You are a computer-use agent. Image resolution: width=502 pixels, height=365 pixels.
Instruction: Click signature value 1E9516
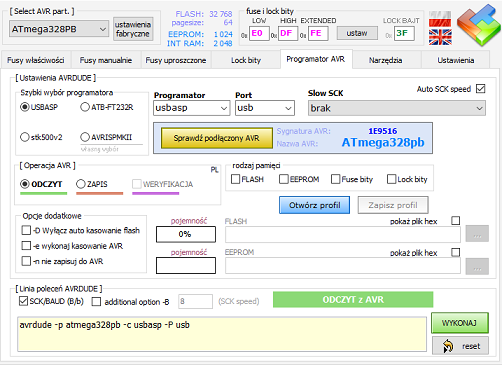point(383,131)
